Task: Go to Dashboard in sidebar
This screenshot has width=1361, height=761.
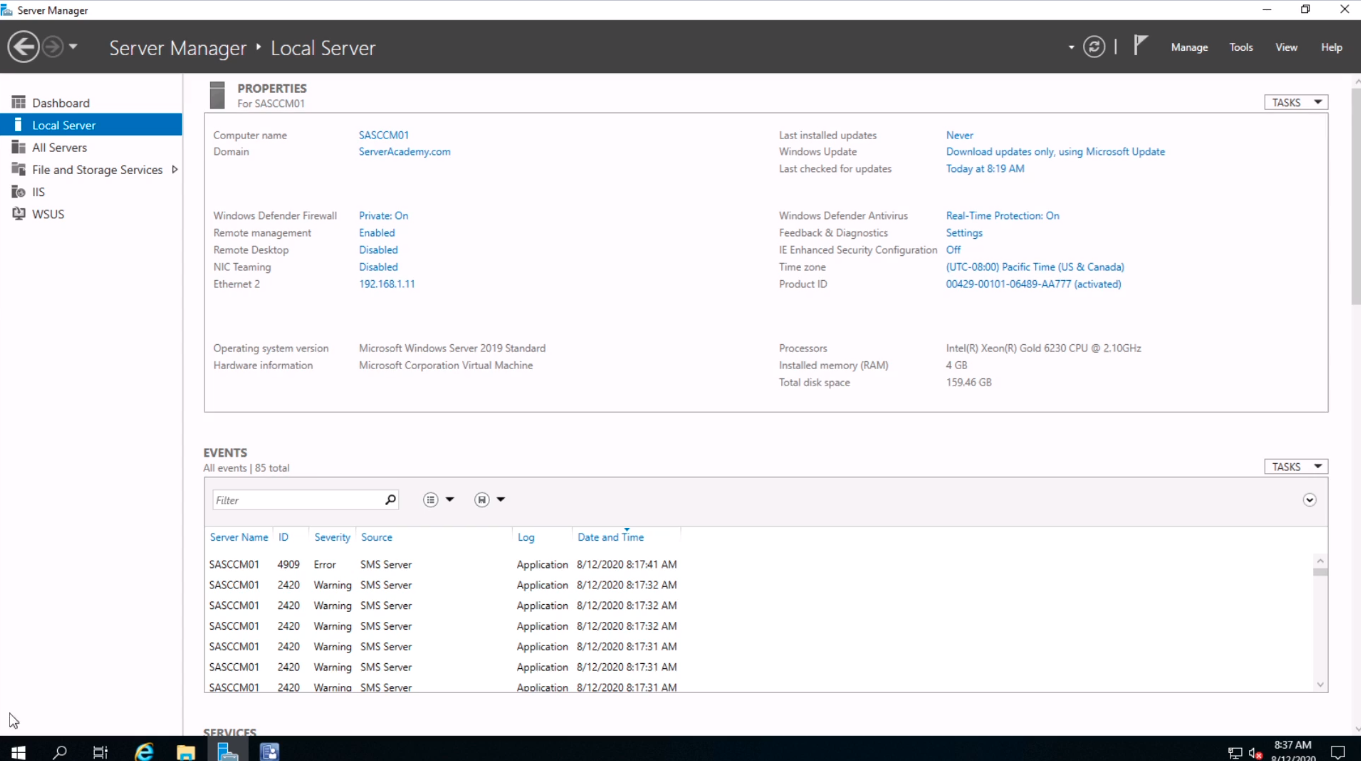Action: click(x=60, y=103)
